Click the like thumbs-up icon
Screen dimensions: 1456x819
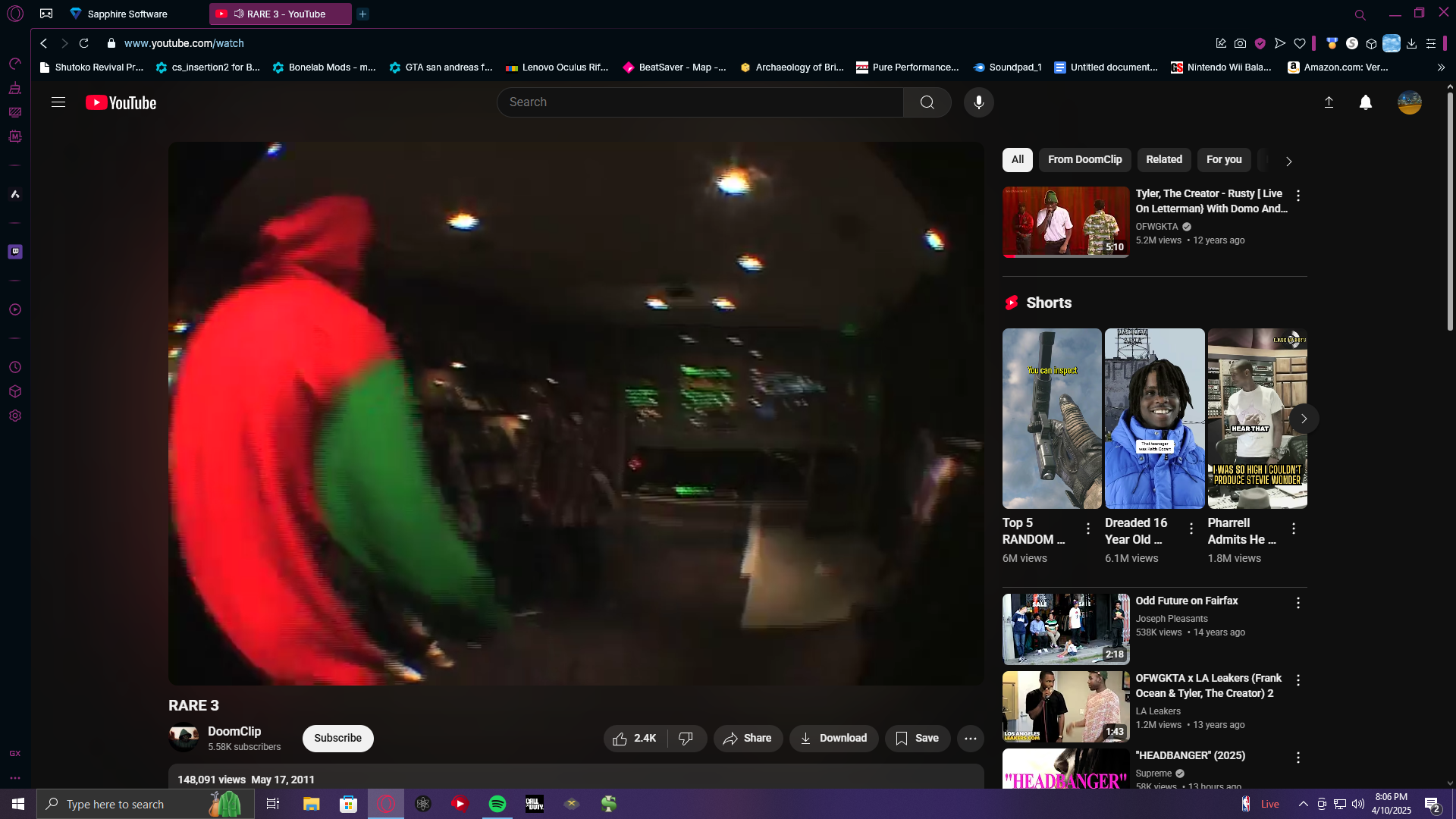point(620,739)
